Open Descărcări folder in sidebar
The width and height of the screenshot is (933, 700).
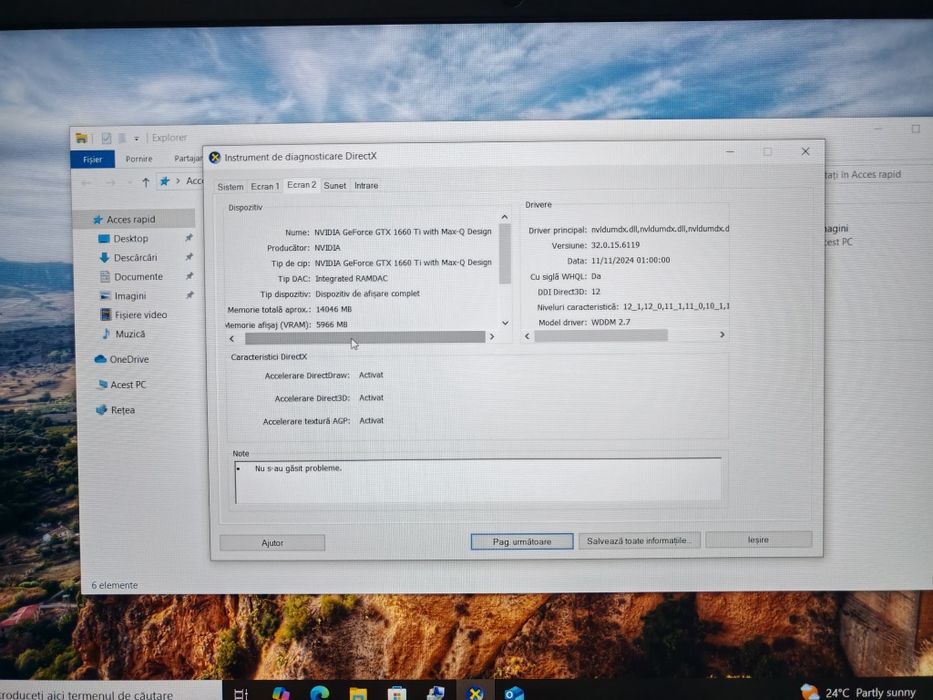coord(135,258)
